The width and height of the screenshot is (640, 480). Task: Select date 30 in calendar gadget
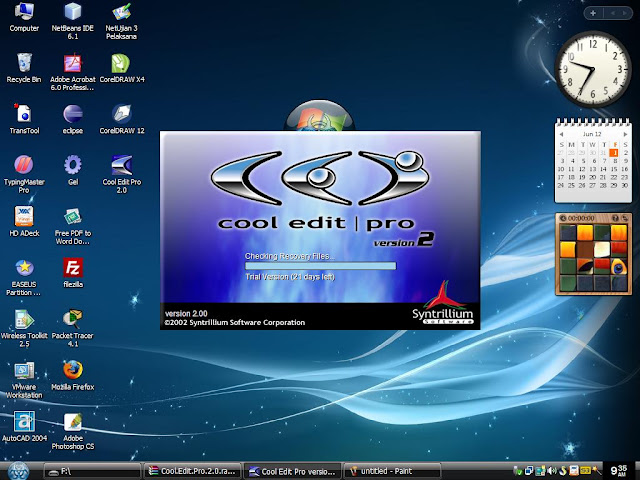(x=625, y=185)
